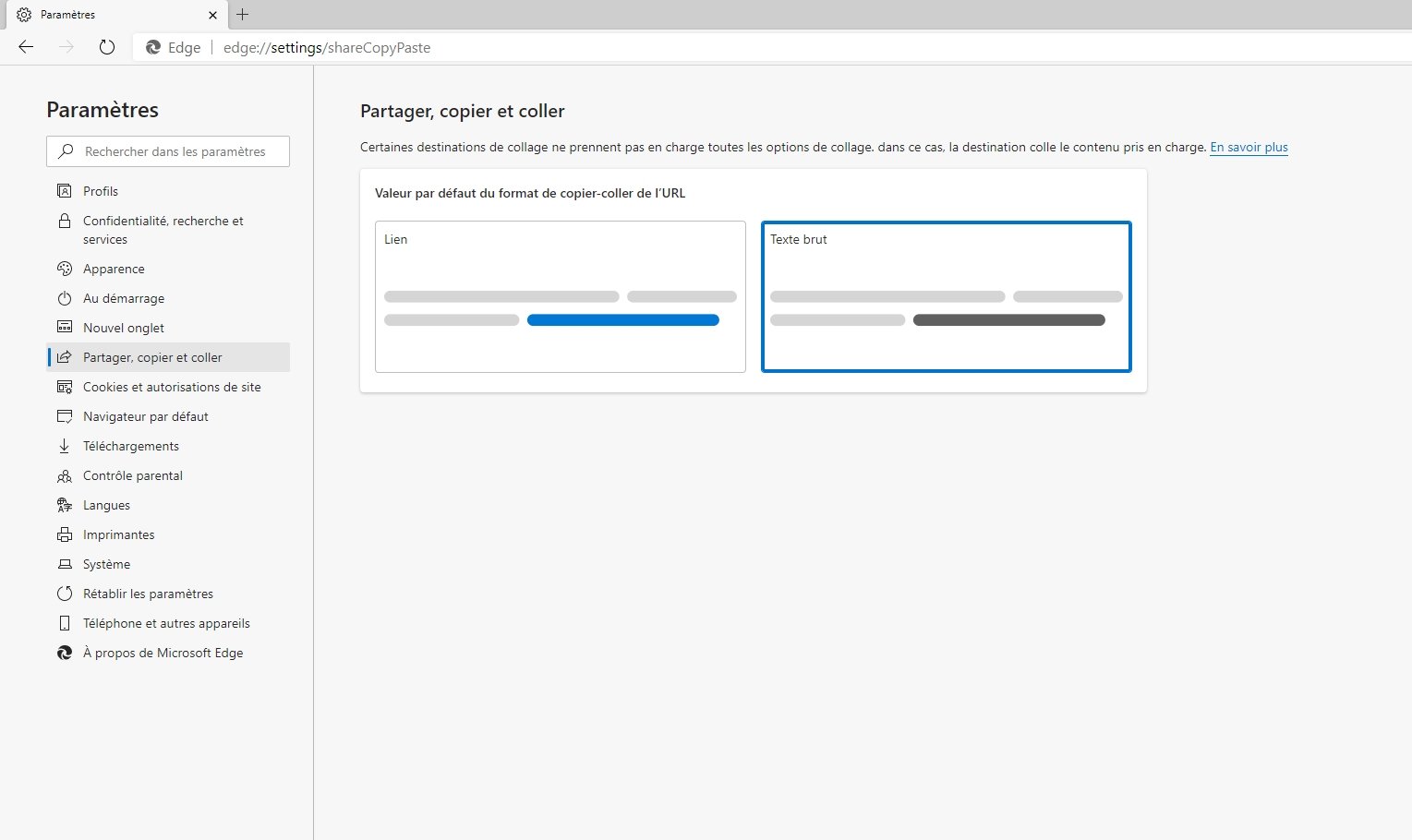Click the lock icon for Confidentialité
Screen dimensions: 1412x840
(65, 222)
